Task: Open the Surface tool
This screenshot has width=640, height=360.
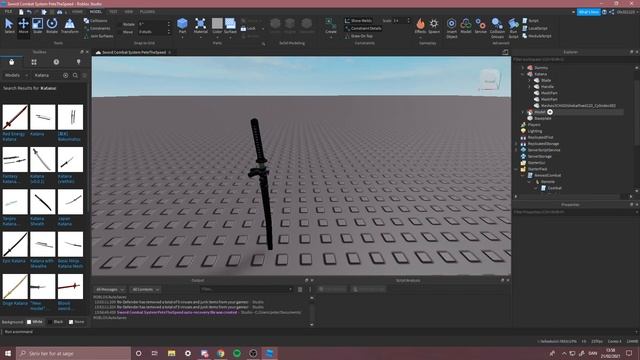Action: [x=230, y=26]
